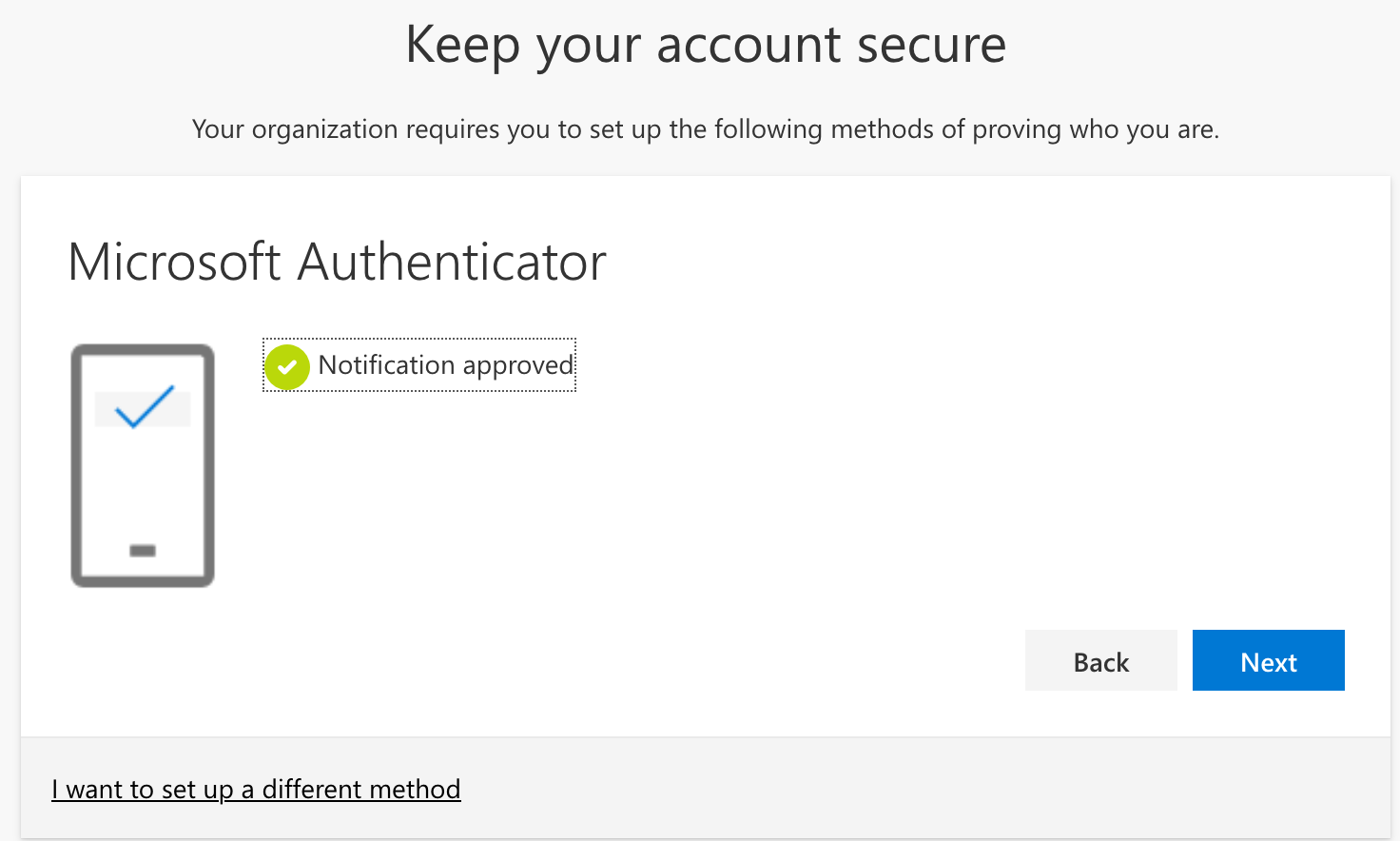Click the blank screen area of the phone graphic
Viewport: 1400px width, 841px height.
pos(143,485)
